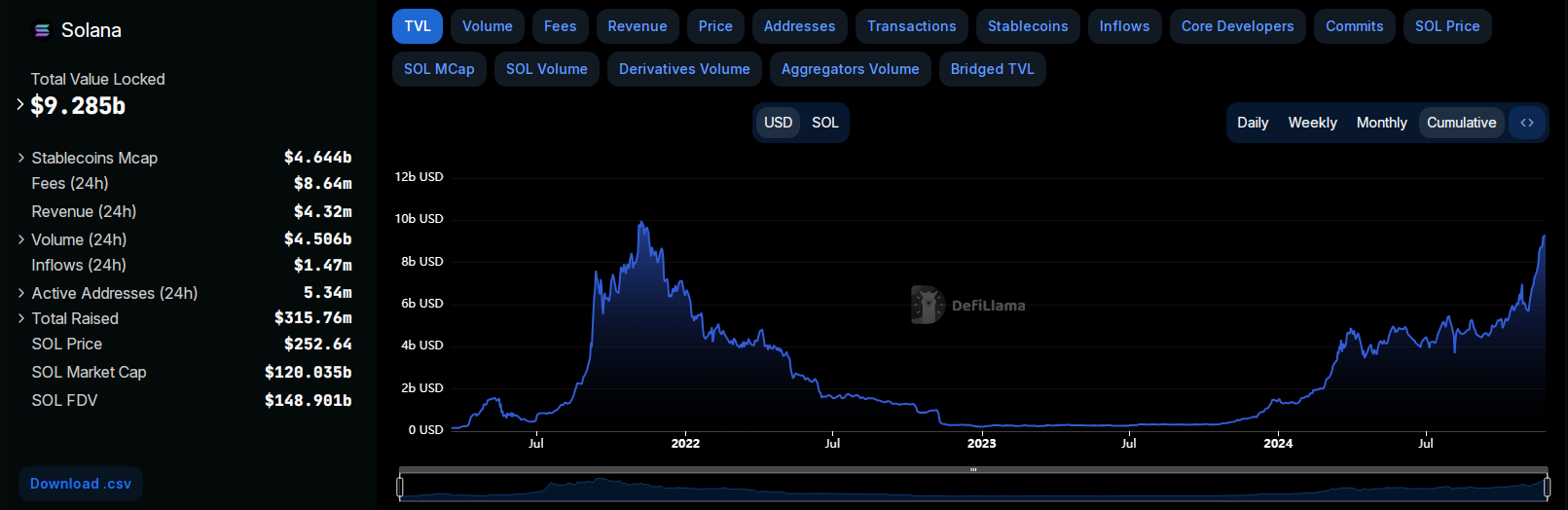Download the .csv data file
The image size is (1568, 510).
pos(81,484)
